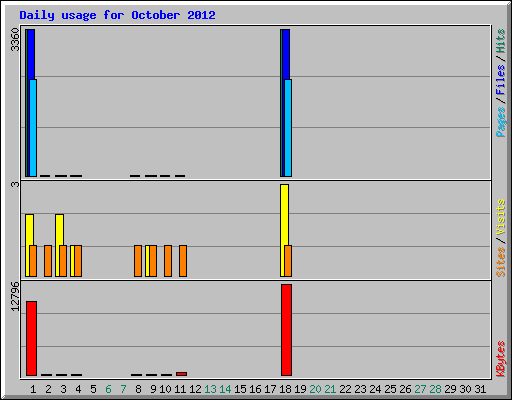
Task: Click day label 15 on the x-axis
Action: 240,389
